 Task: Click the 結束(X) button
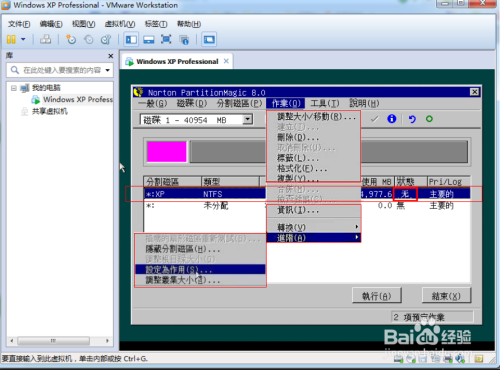tap(446, 296)
